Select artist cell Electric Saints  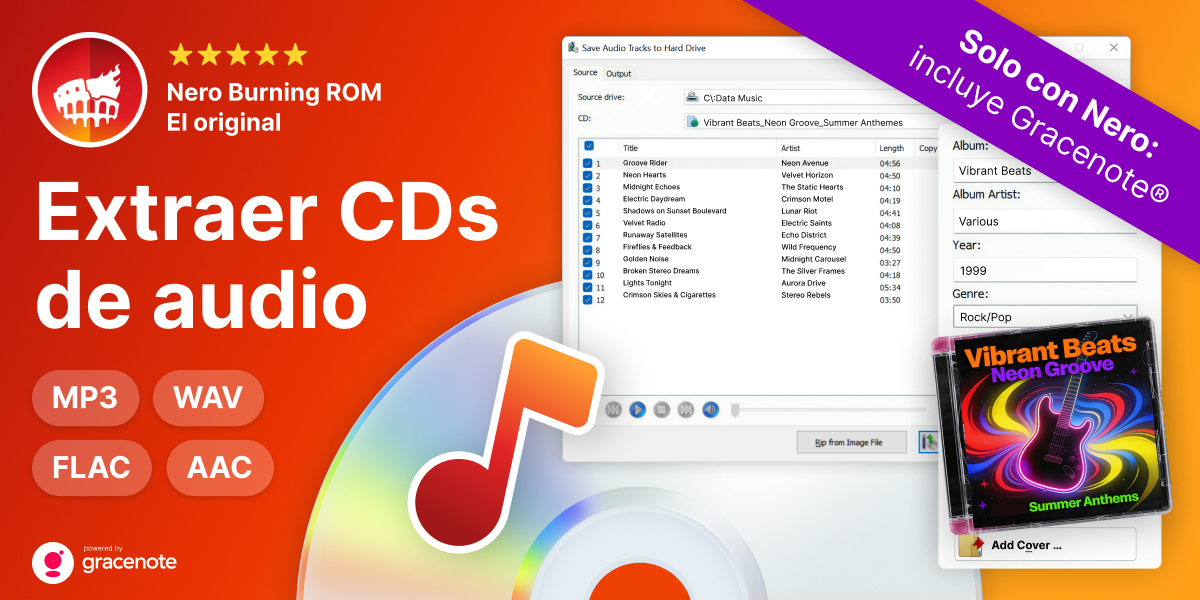point(806,224)
